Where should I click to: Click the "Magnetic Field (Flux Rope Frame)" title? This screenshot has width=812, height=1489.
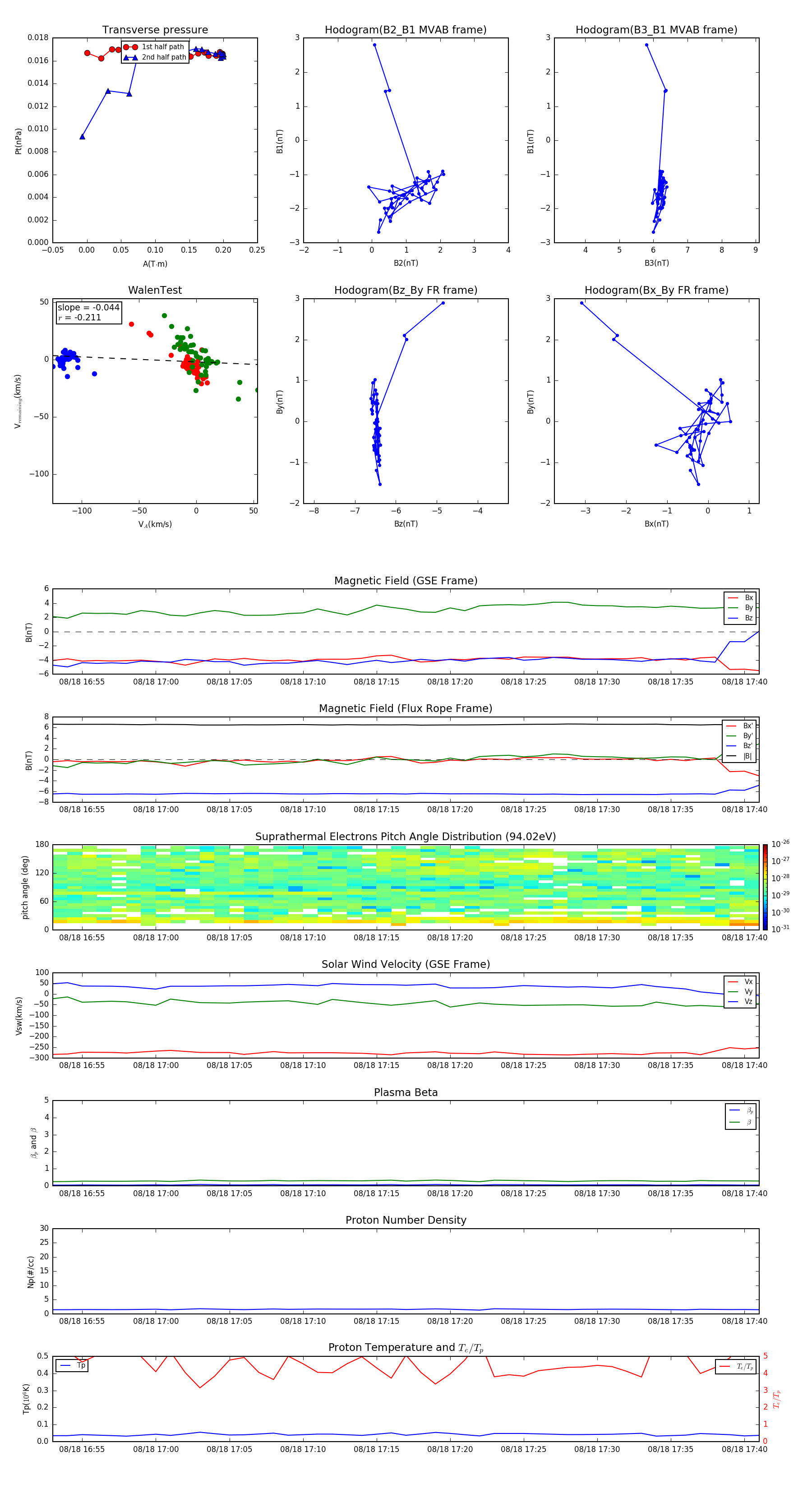pyautogui.click(x=406, y=709)
